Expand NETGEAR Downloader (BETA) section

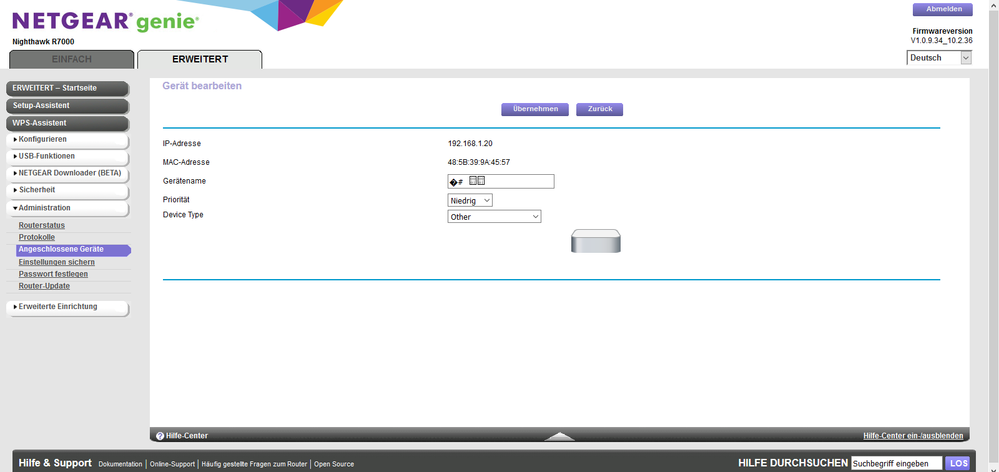68,173
